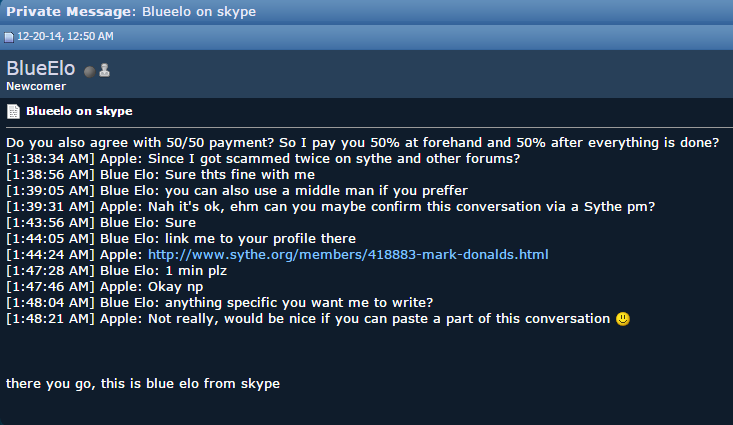Click the line asking about 50/50 payment

coord(362,143)
